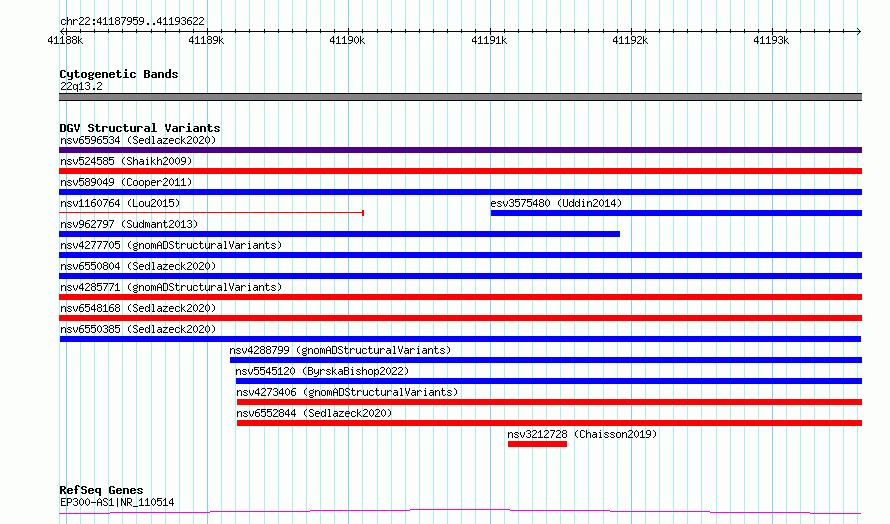890x524 pixels.
Task: Click the red nsv524585 variant bar
Action: pos(460,171)
